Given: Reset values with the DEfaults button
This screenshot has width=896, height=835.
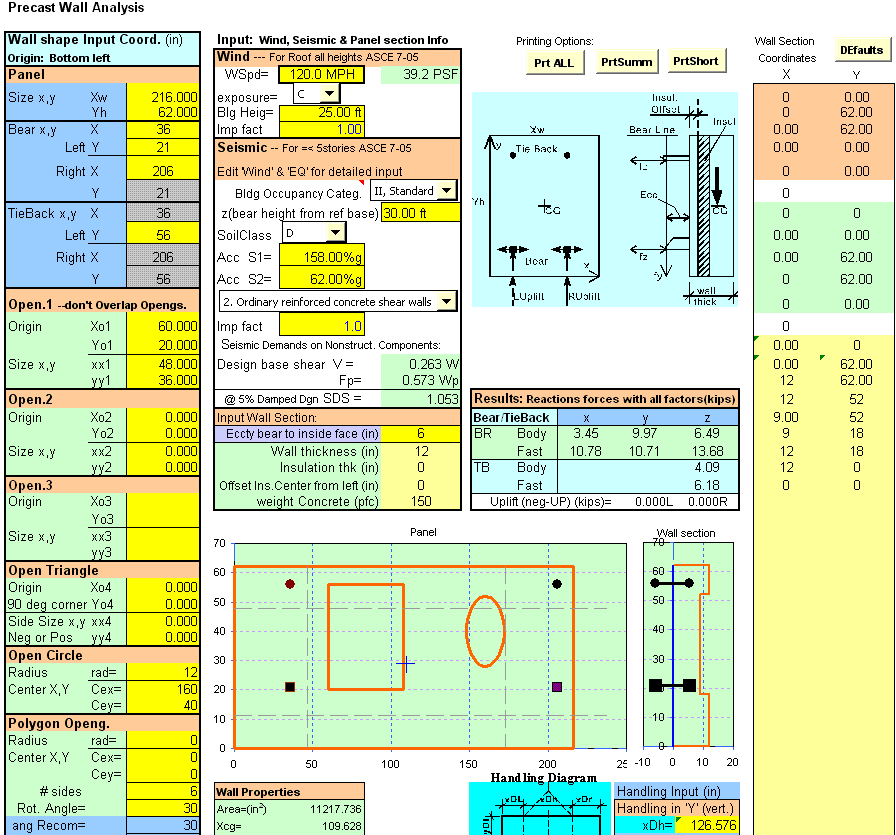Looking at the screenshot, I should (861, 50).
